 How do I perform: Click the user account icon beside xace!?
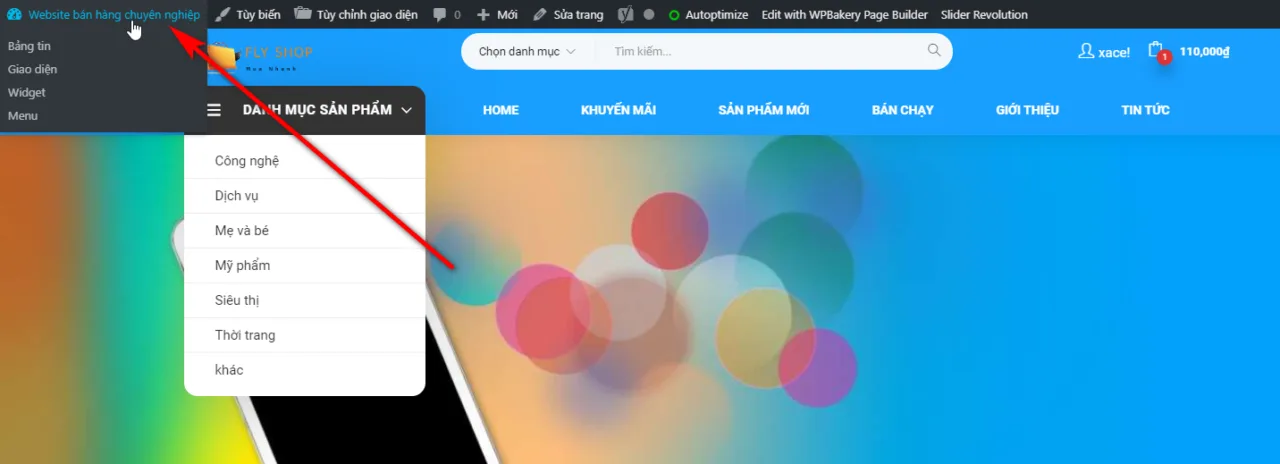(x=1086, y=51)
